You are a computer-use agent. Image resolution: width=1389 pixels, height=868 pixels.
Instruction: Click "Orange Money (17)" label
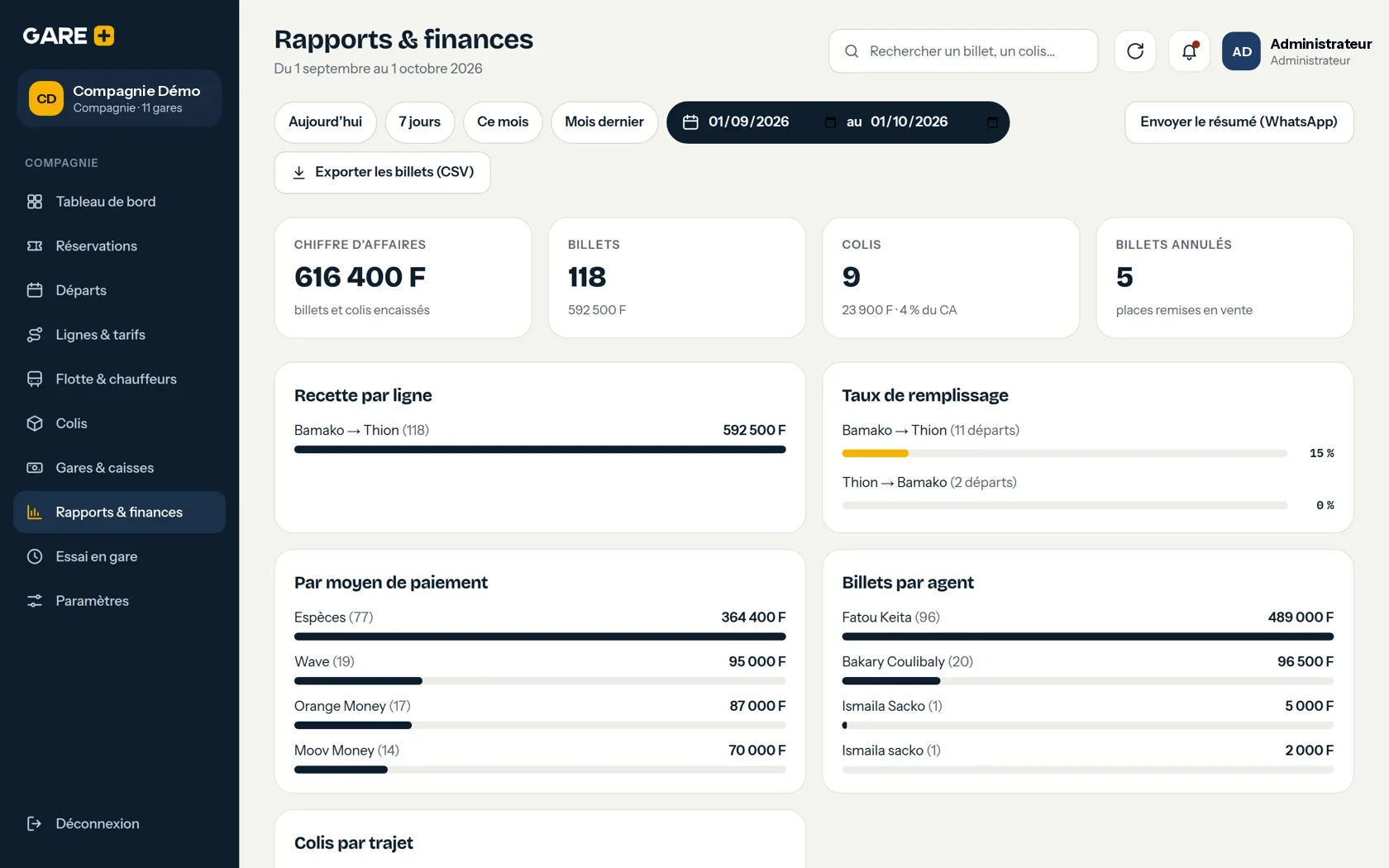pos(352,706)
